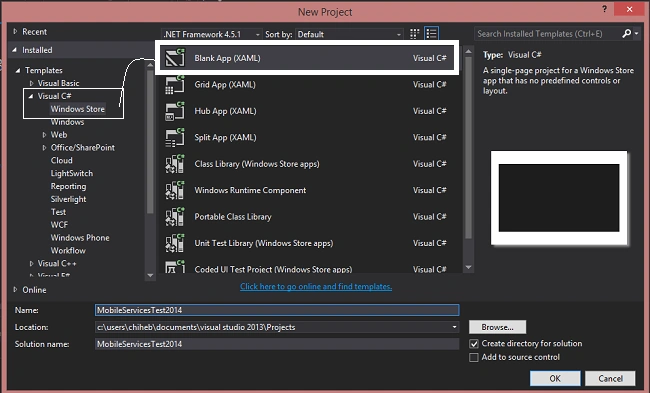Click the Unit Test Library template icon
Image resolution: width=650 pixels, height=393 pixels.
coord(175,243)
